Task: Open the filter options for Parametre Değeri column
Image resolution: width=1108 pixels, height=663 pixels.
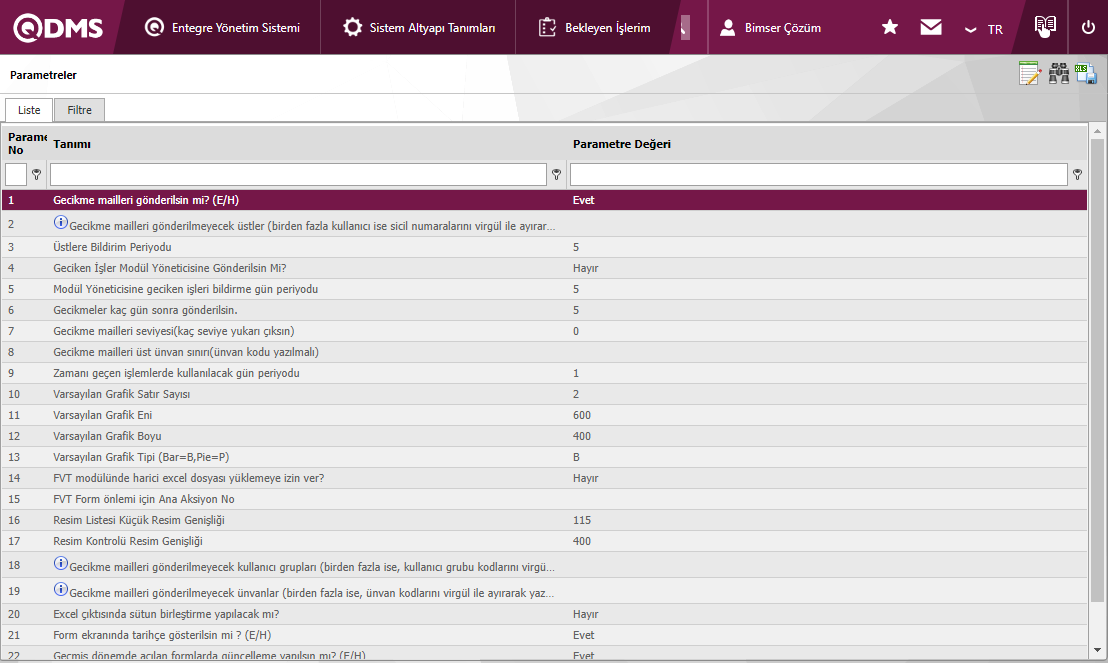Action: click(x=1077, y=174)
